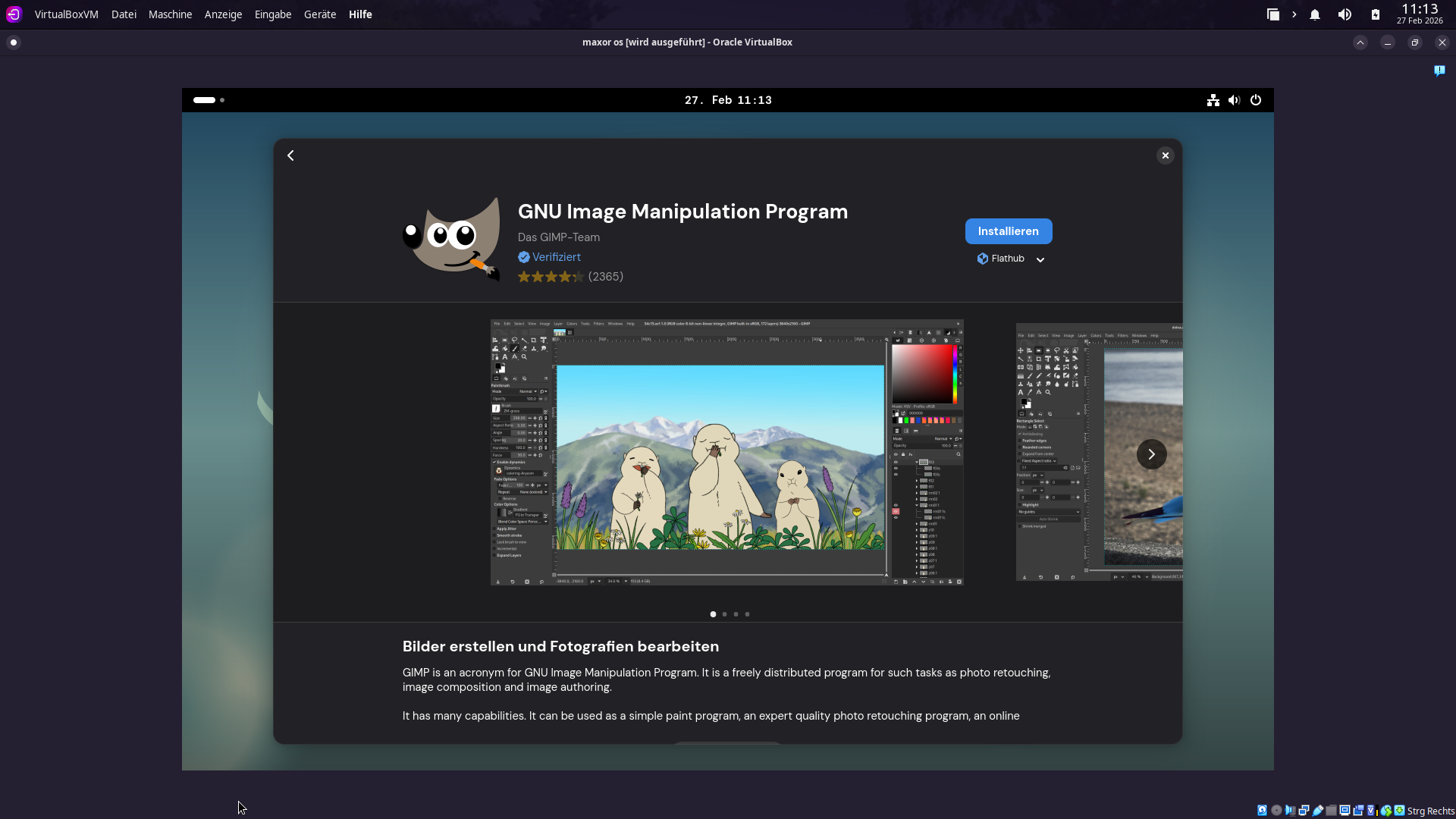Show next screenshot with the right chevron
Image resolution: width=1456 pixels, height=819 pixels.
pyautogui.click(x=1151, y=454)
